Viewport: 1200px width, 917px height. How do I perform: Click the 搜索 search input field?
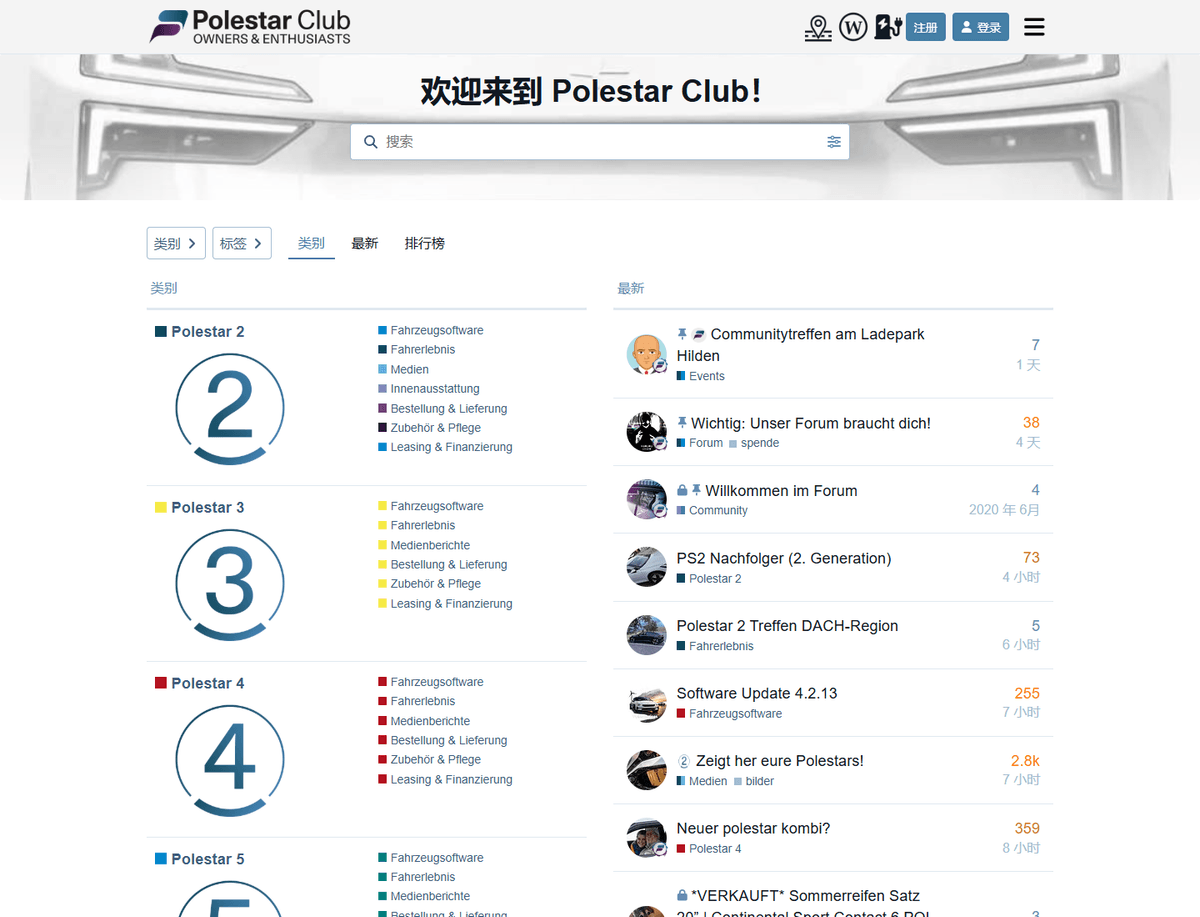coord(600,142)
